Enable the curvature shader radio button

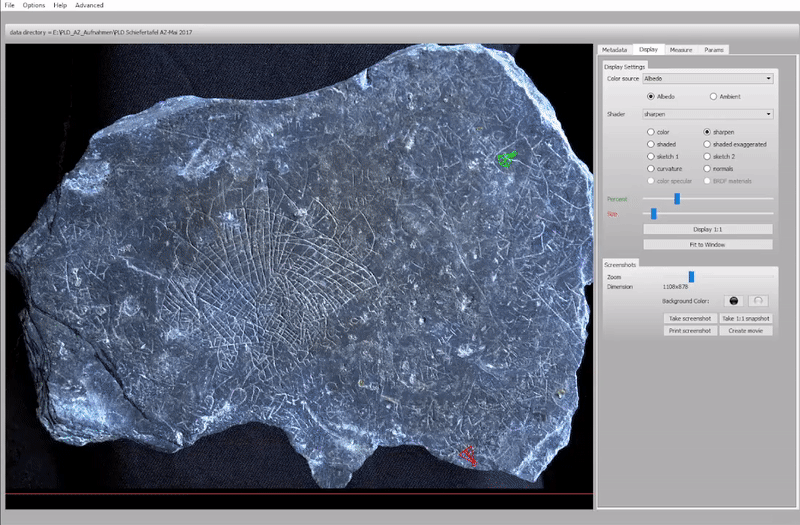click(x=652, y=168)
